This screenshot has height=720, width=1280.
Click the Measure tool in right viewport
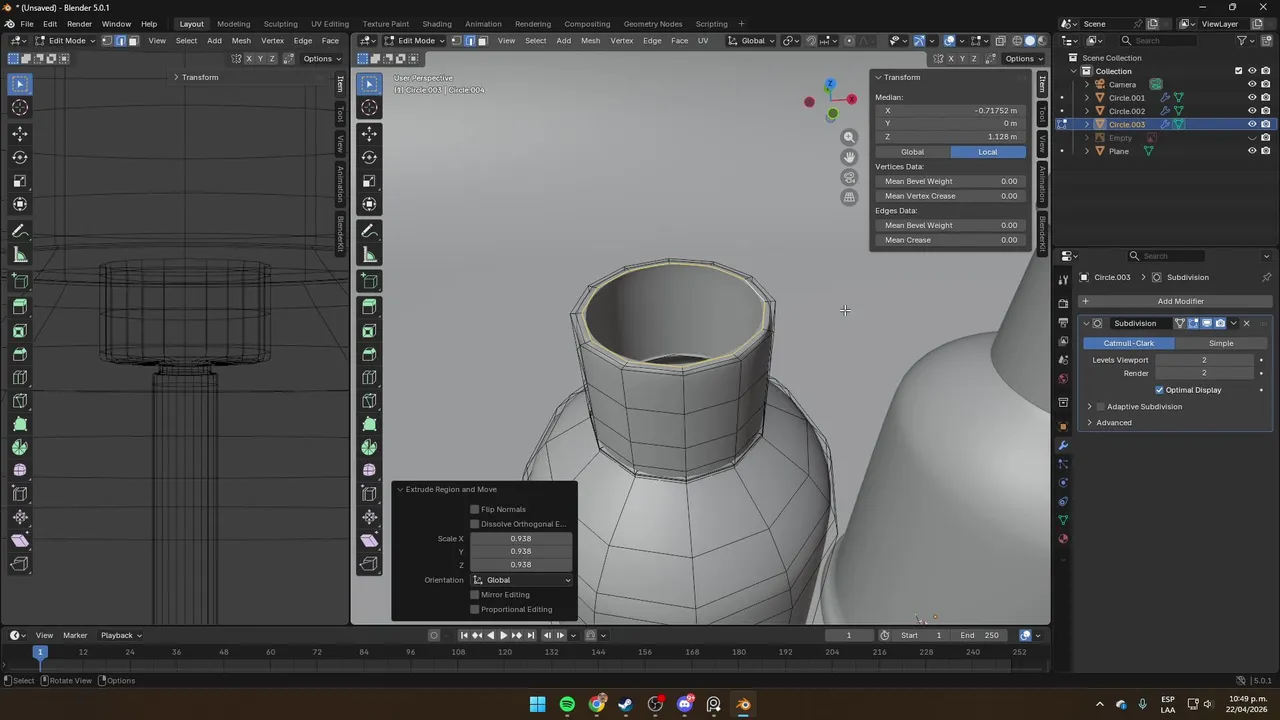[369, 255]
